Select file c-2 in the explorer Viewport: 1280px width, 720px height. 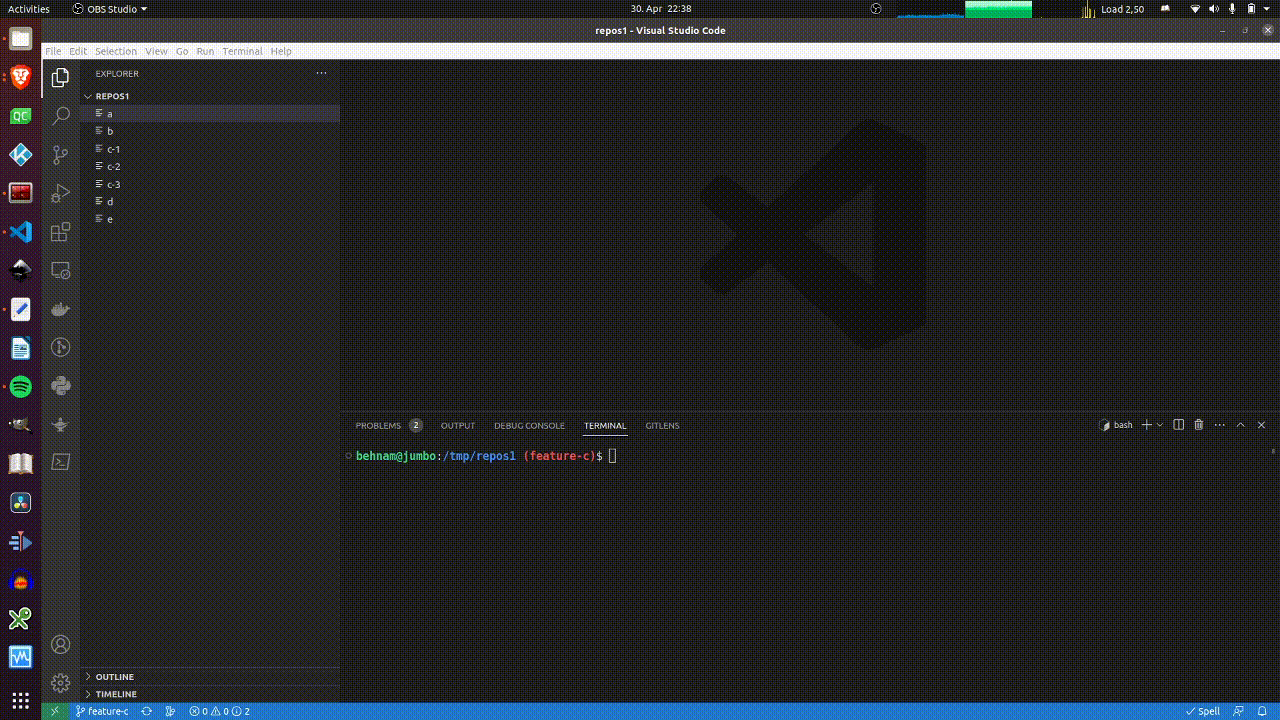point(114,167)
